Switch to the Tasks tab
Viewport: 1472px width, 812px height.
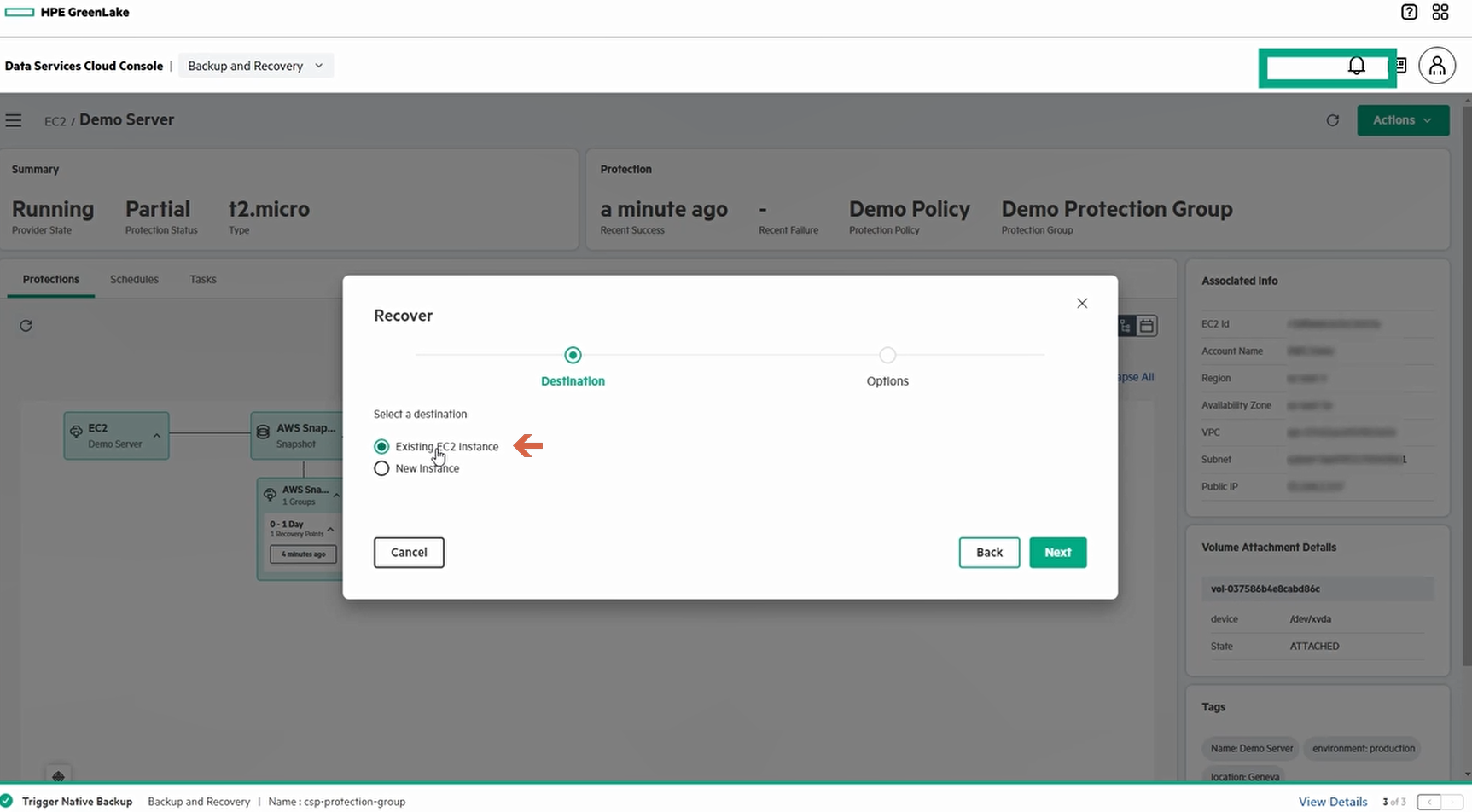pos(203,279)
